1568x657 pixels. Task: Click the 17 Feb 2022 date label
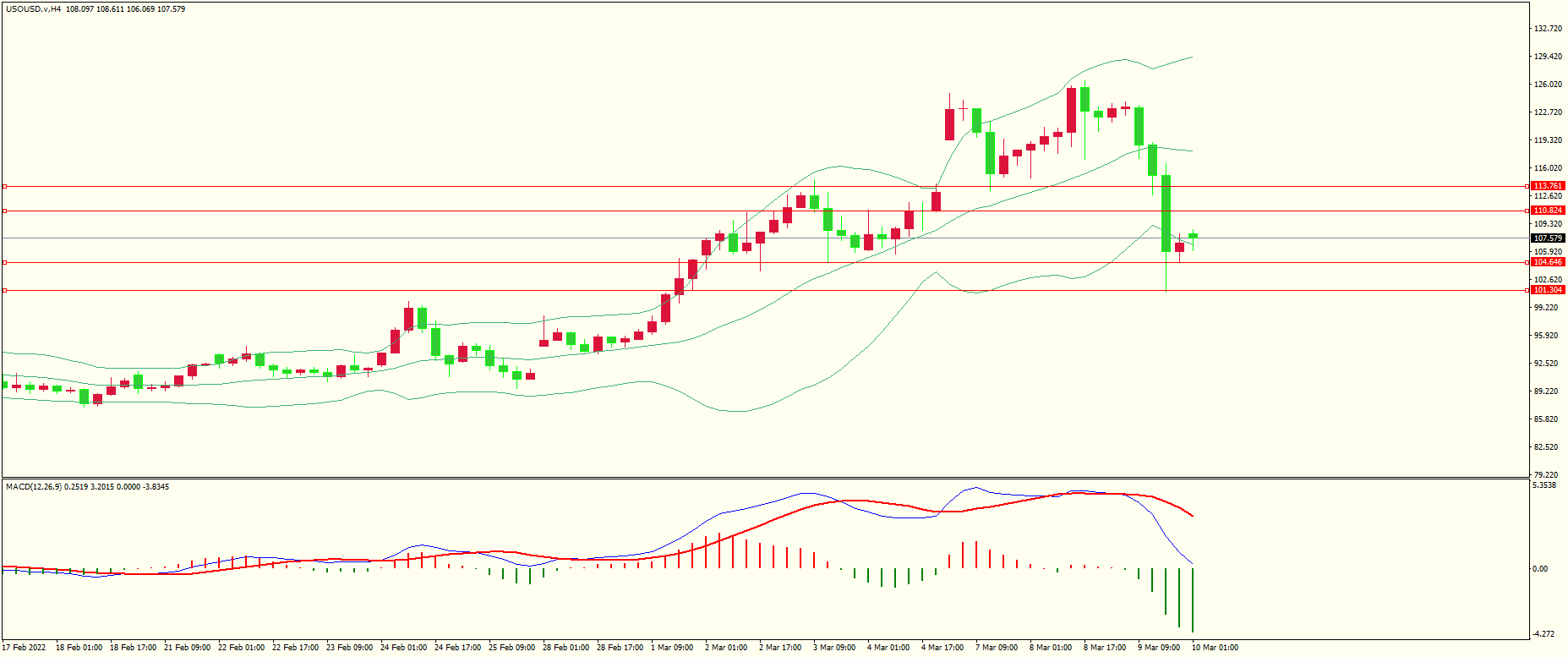tap(24, 648)
